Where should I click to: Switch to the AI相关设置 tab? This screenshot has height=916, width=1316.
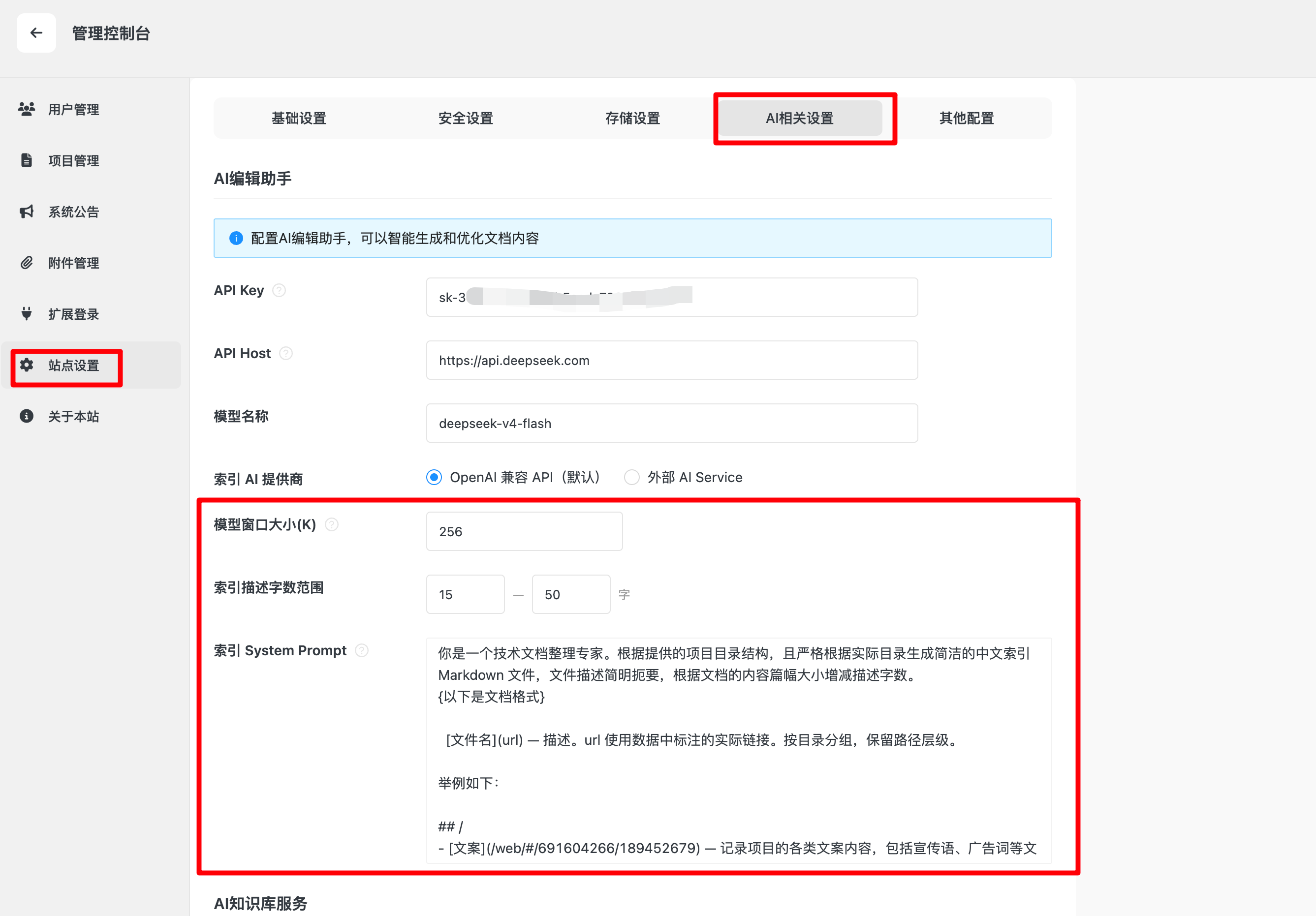800,118
